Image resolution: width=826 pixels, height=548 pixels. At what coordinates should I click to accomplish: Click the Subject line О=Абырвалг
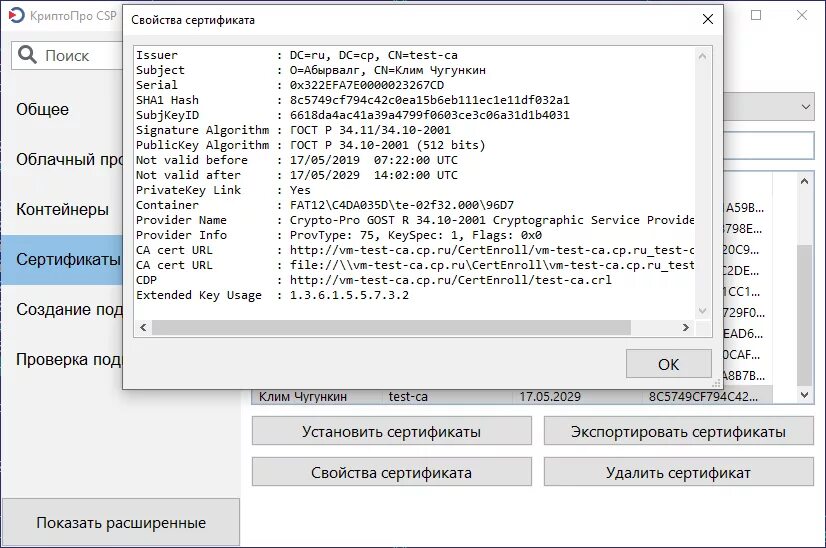pos(311,70)
